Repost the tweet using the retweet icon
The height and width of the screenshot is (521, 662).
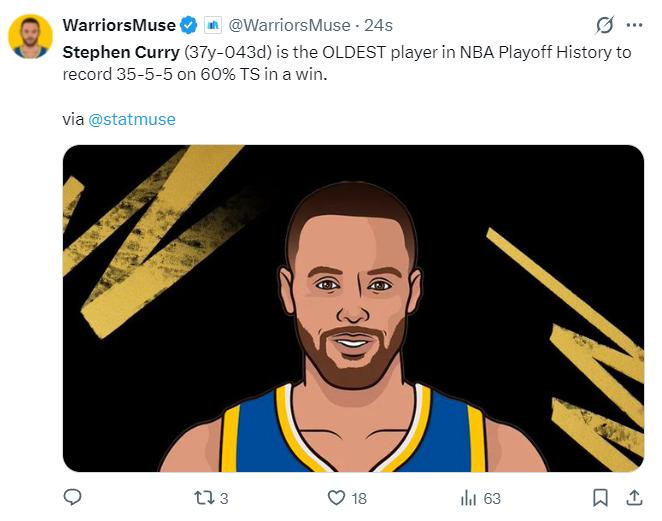[x=200, y=497]
